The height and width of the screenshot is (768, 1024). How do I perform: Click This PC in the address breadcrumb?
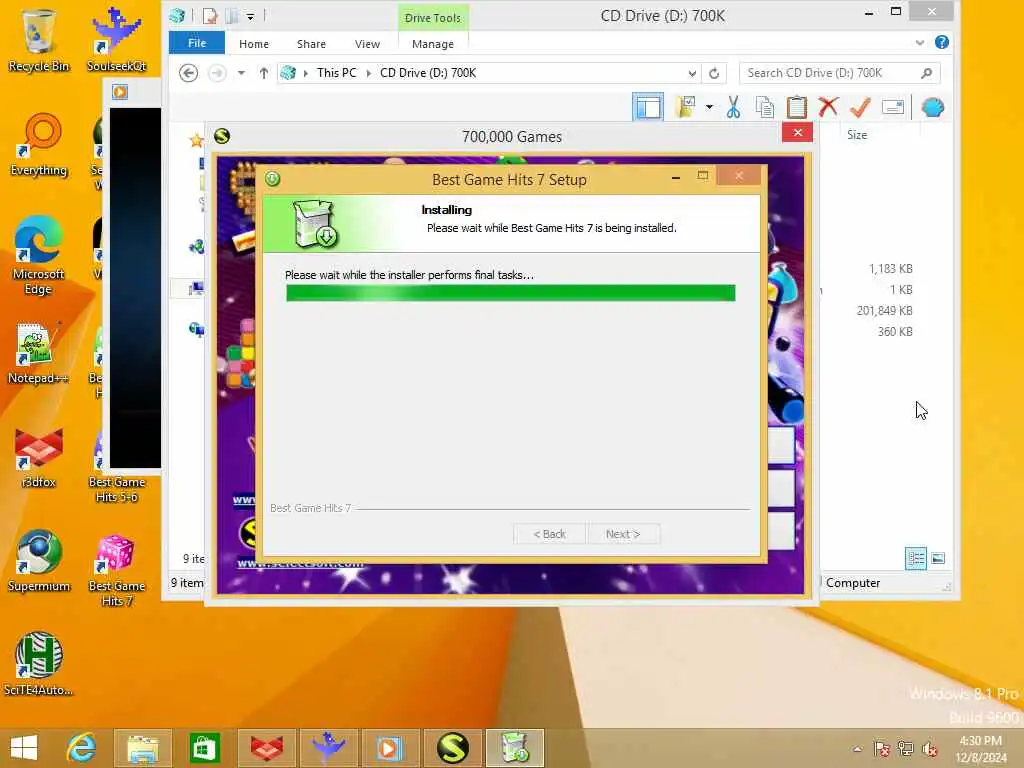(336, 73)
